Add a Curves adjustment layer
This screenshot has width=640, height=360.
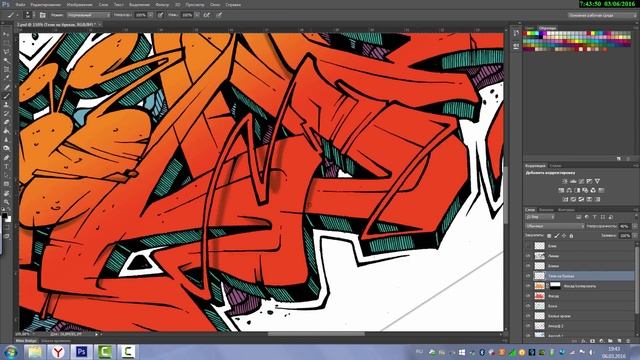pyautogui.click(x=581, y=181)
